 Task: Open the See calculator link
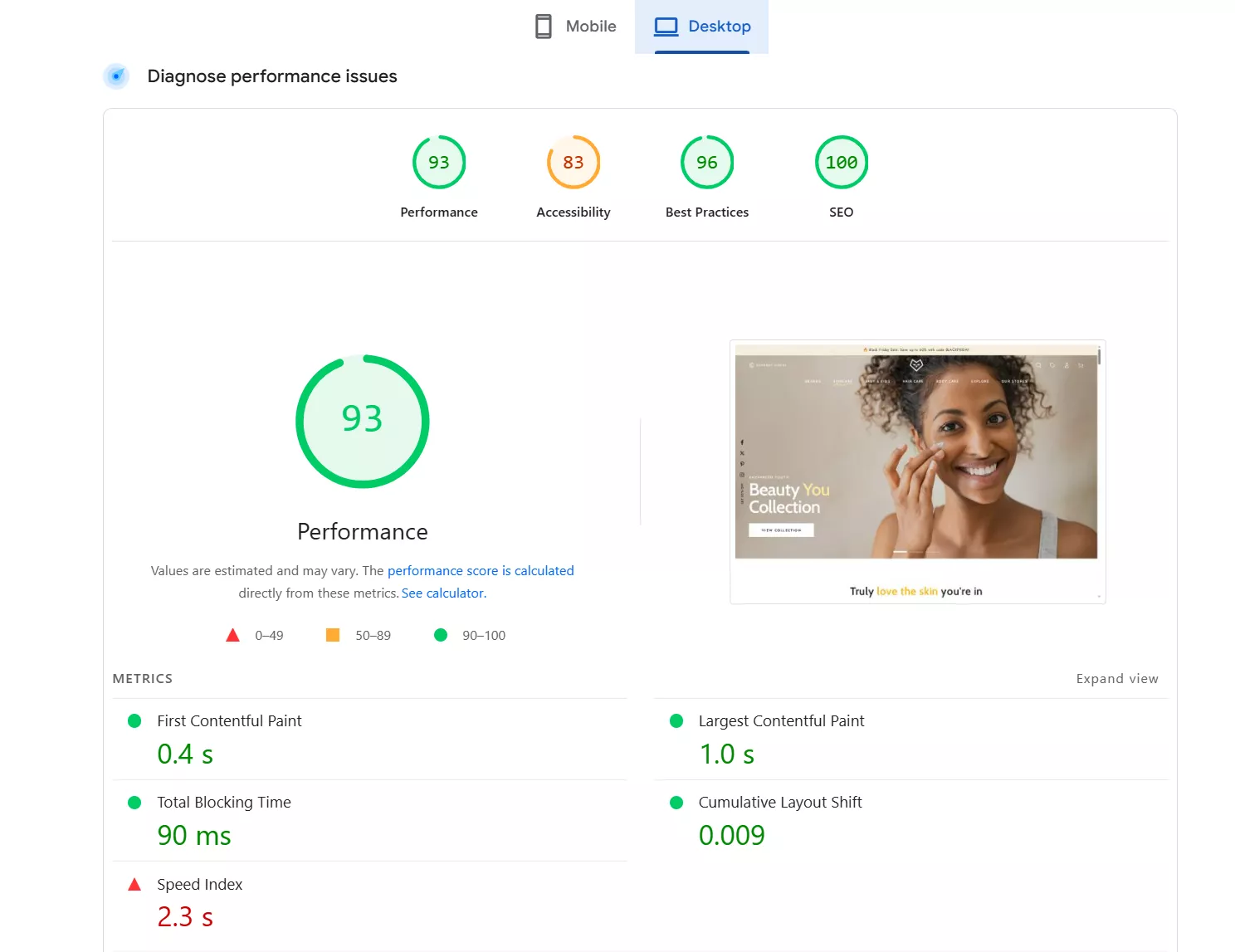(444, 593)
